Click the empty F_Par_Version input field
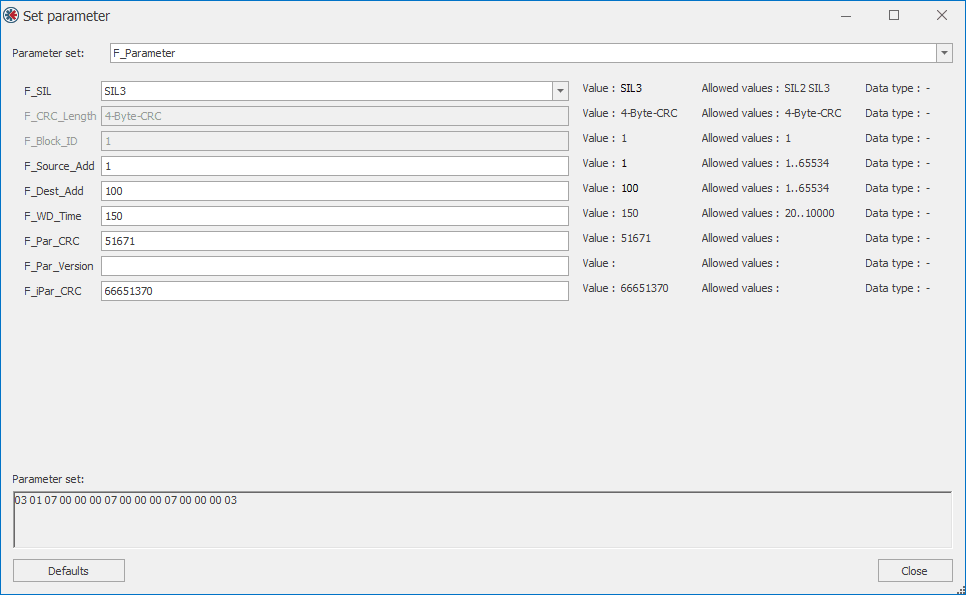 point(335,266)
